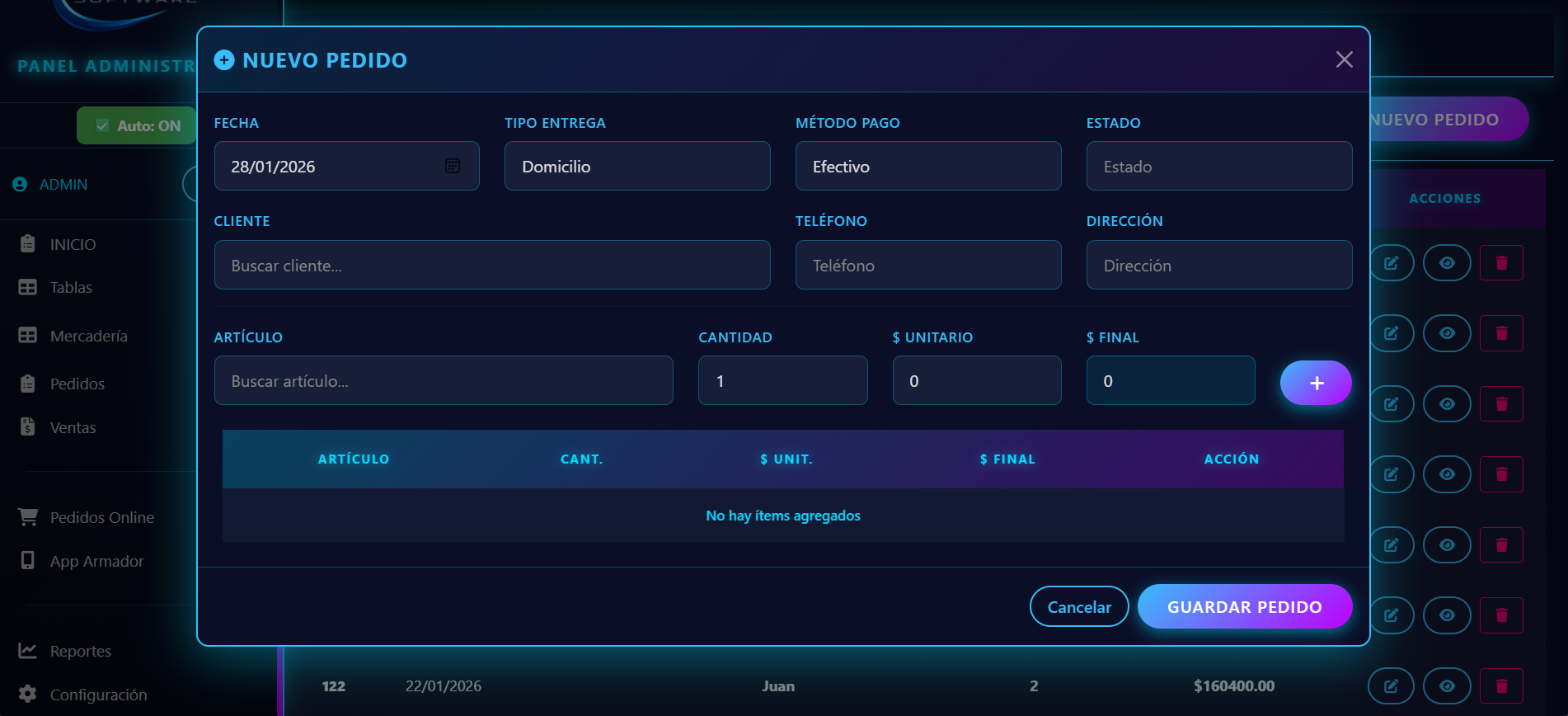This screenshot has width=1568, height=716.
Task: Close the Nuevo Pedido dialog with X
Action: tap(1344, 59)
